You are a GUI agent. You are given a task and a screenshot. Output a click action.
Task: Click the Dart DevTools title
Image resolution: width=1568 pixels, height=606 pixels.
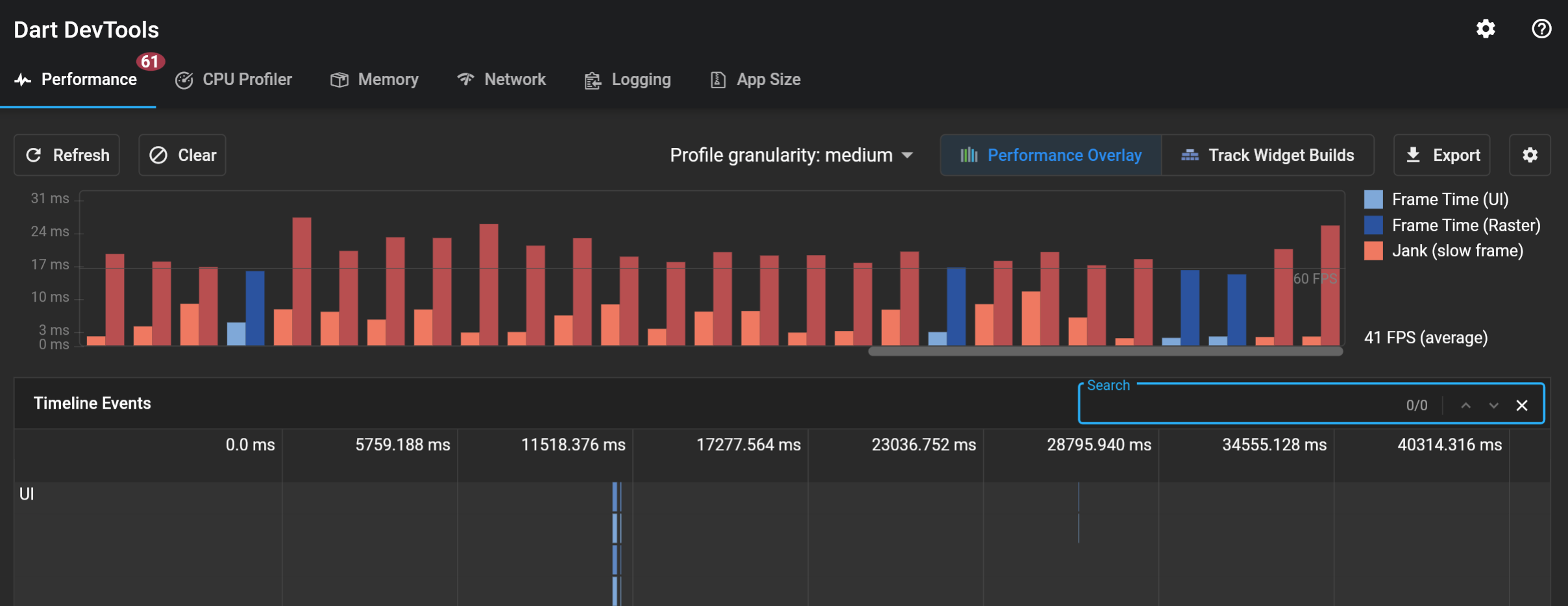coord(86,30)
